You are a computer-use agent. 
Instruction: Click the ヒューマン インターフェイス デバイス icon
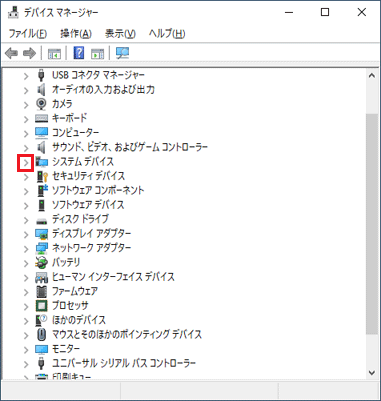[x=41, y=277]
